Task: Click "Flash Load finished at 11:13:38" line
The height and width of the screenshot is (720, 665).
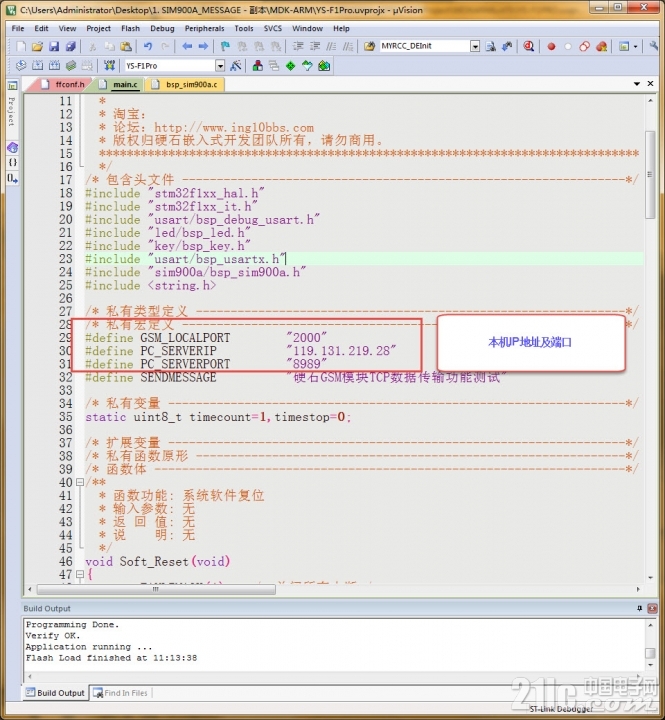Action: point(111,658)
